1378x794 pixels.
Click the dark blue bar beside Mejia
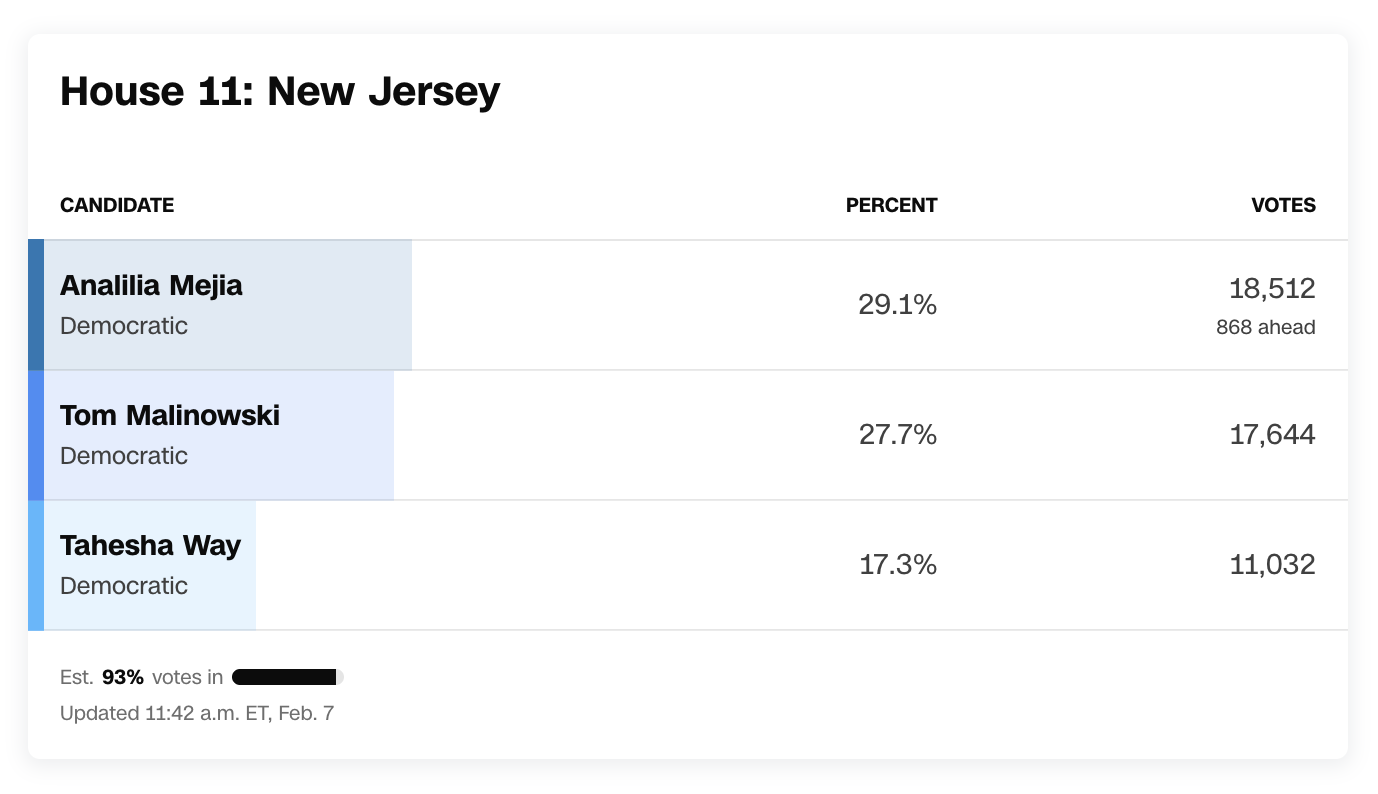36,305
